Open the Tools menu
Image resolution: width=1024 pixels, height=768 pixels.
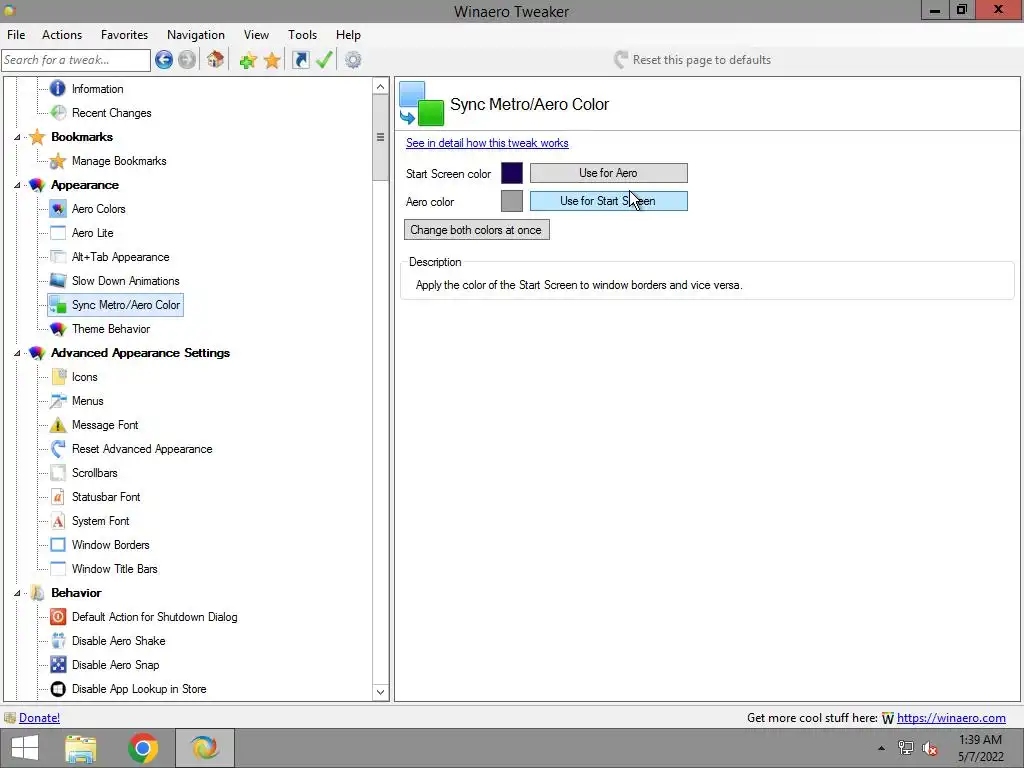302,35
